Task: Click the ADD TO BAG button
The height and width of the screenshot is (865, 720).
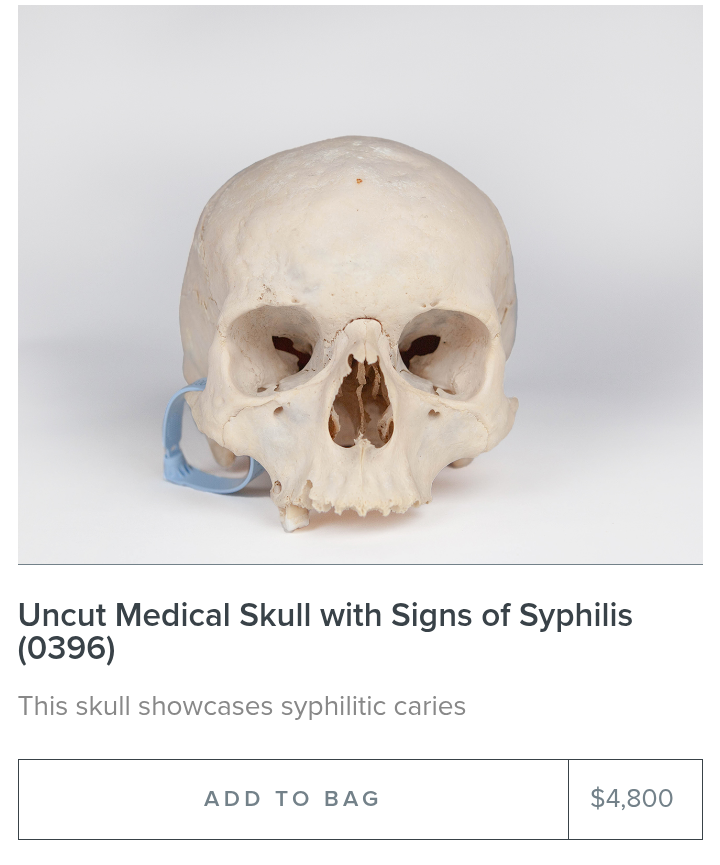Action: click(x=293, y=799)
